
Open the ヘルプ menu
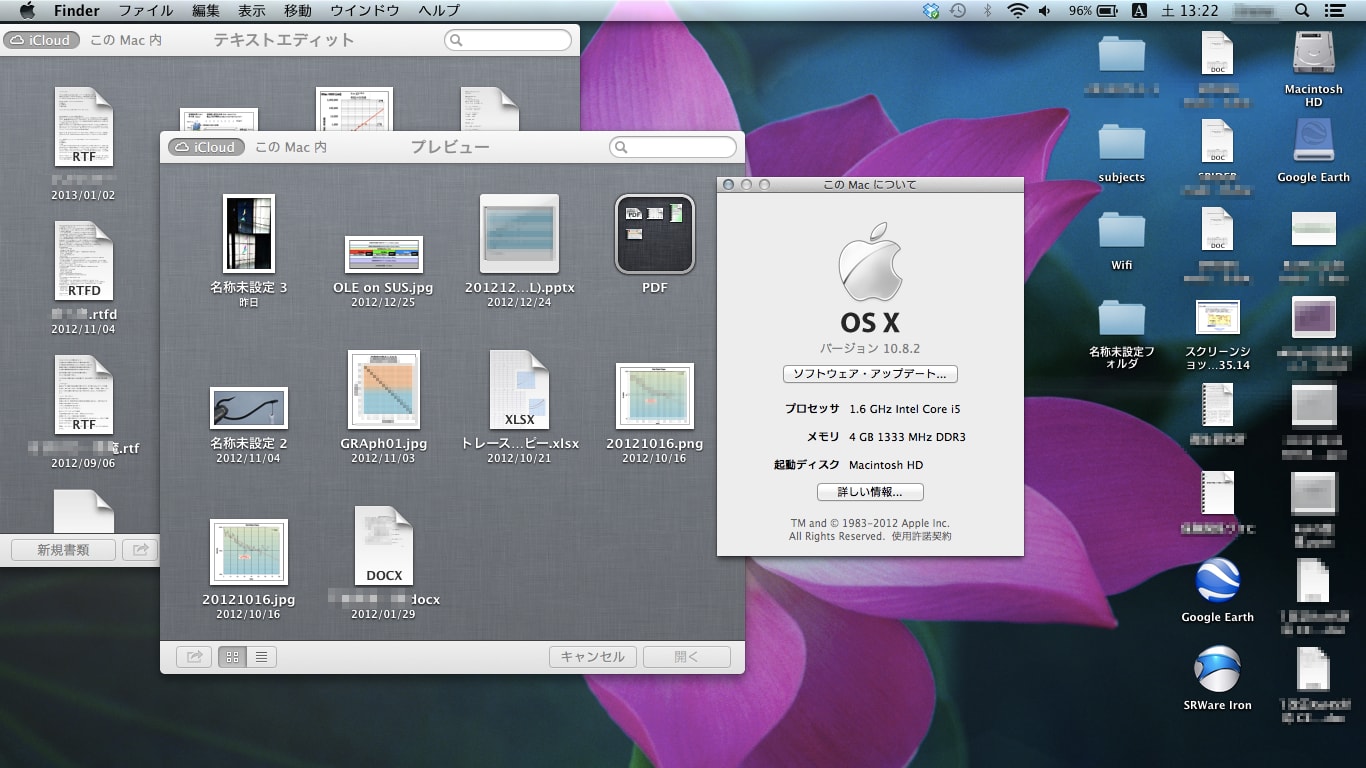point(439,11)
